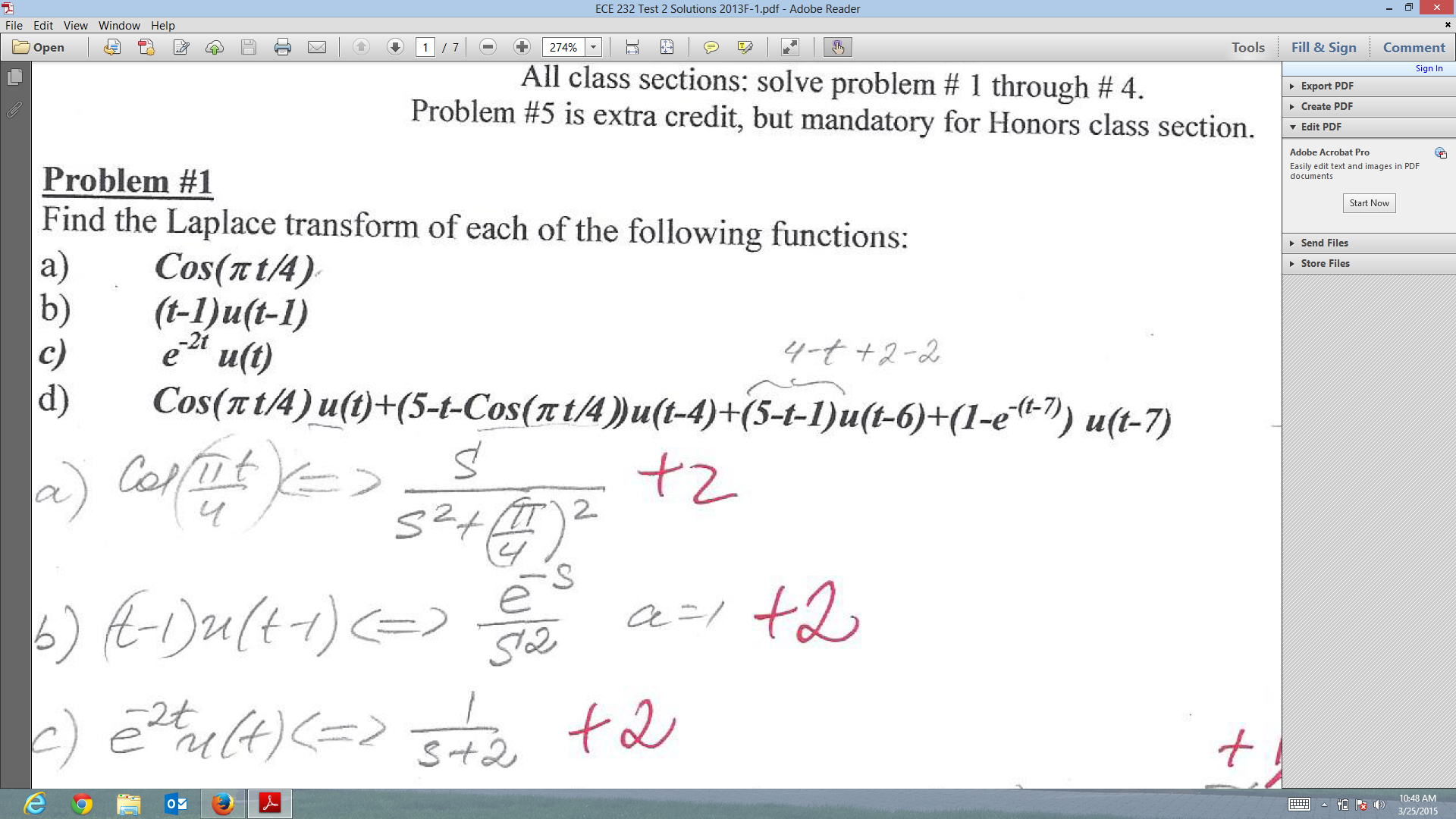Click the Next Page navigation icon
The image size is (1456, 819).
pos(395,47)
